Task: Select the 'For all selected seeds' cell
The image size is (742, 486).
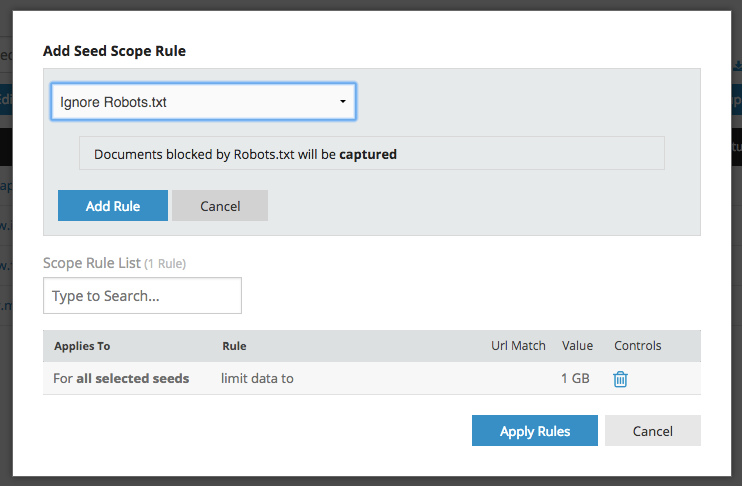Action: [x=121, y=379]
